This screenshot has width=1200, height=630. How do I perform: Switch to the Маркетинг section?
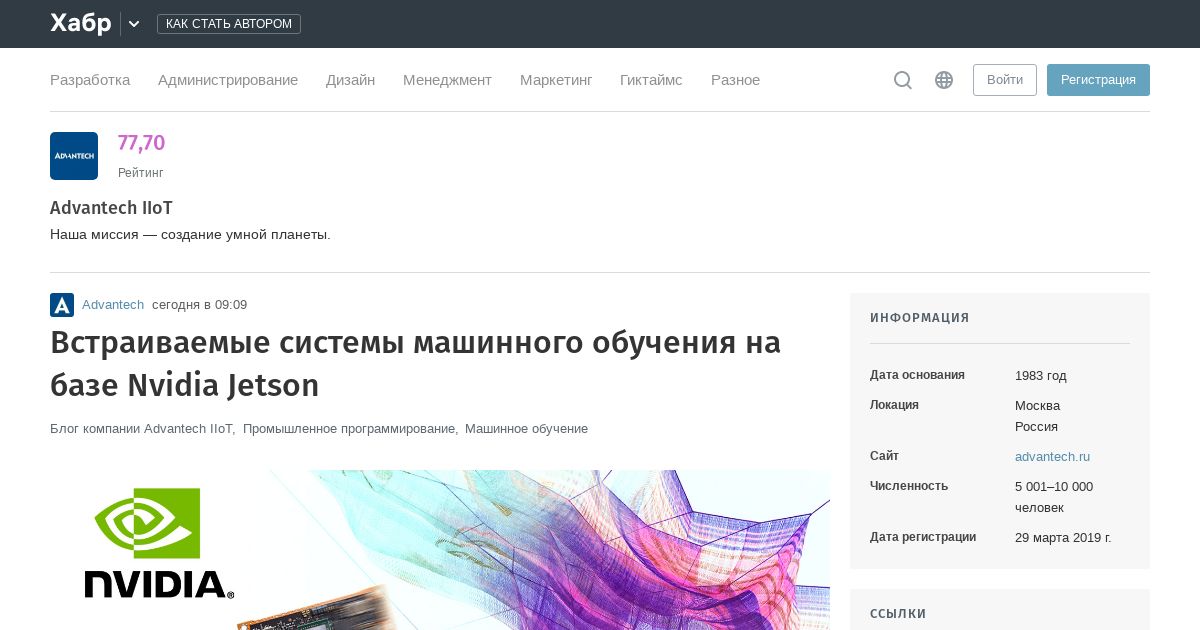coord(556,80)
